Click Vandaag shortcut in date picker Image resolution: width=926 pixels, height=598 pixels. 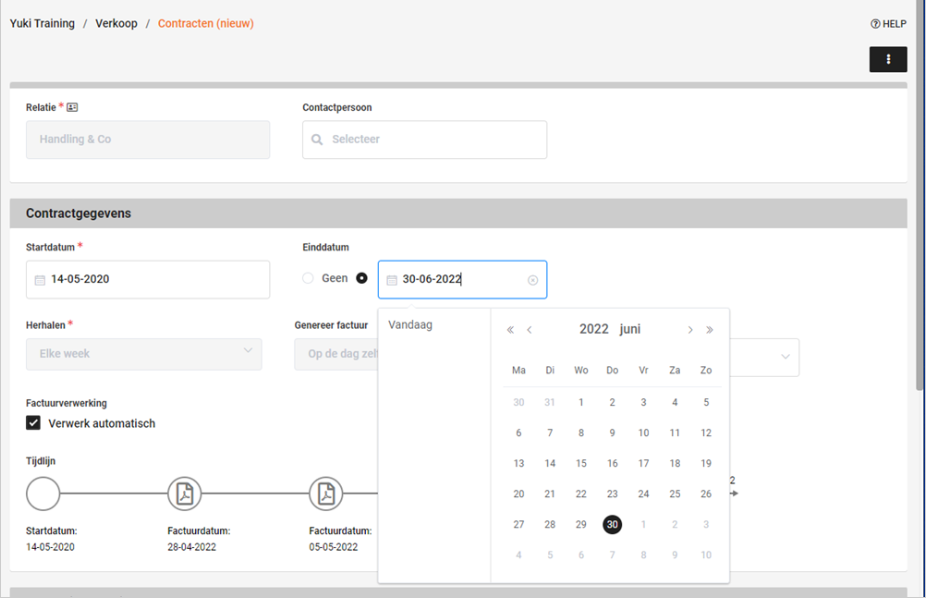coord(410,325)
